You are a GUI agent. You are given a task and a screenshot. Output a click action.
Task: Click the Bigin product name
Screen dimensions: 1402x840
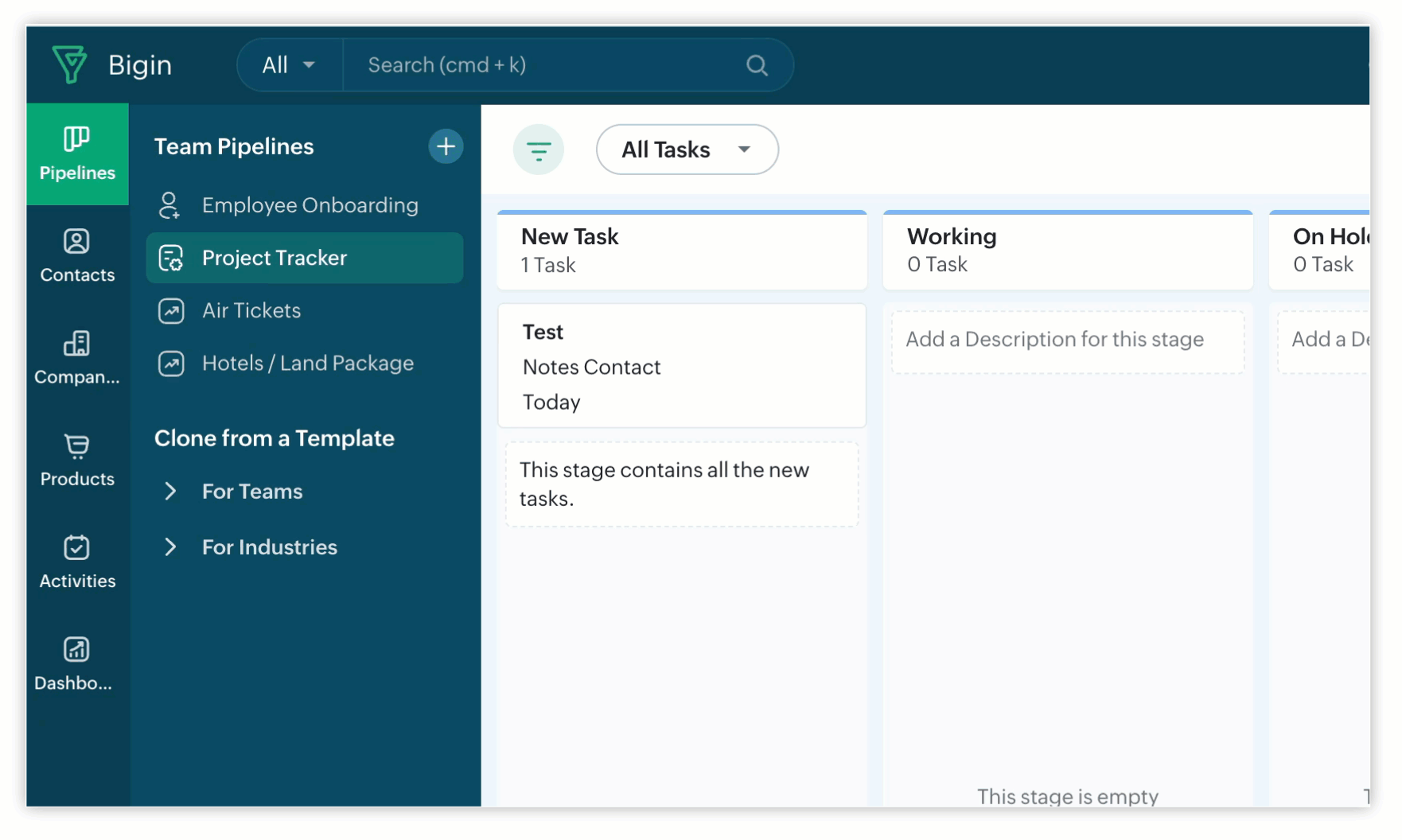point(140,65)
